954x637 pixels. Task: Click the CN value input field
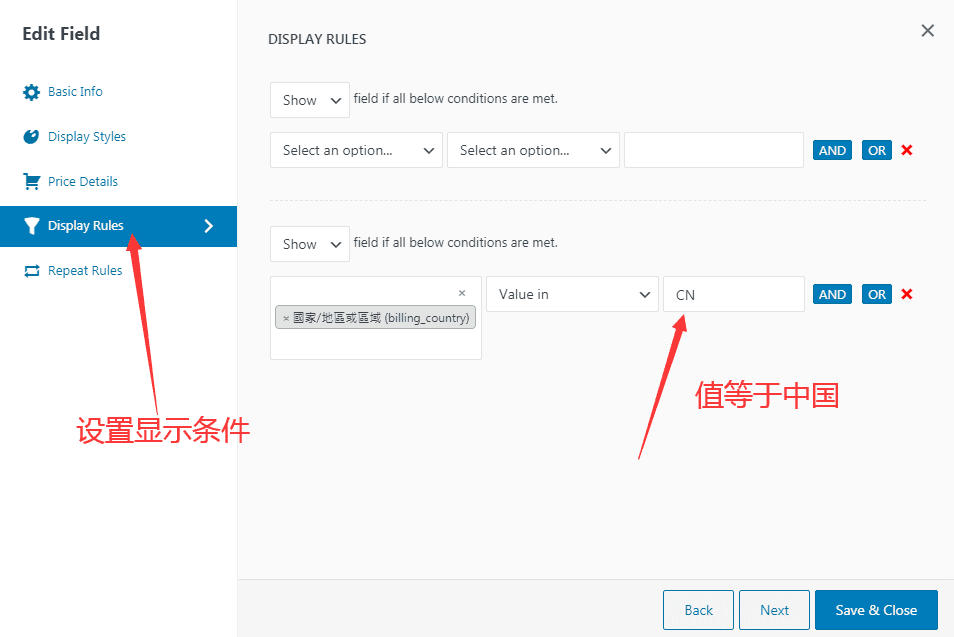coord(733,293)
